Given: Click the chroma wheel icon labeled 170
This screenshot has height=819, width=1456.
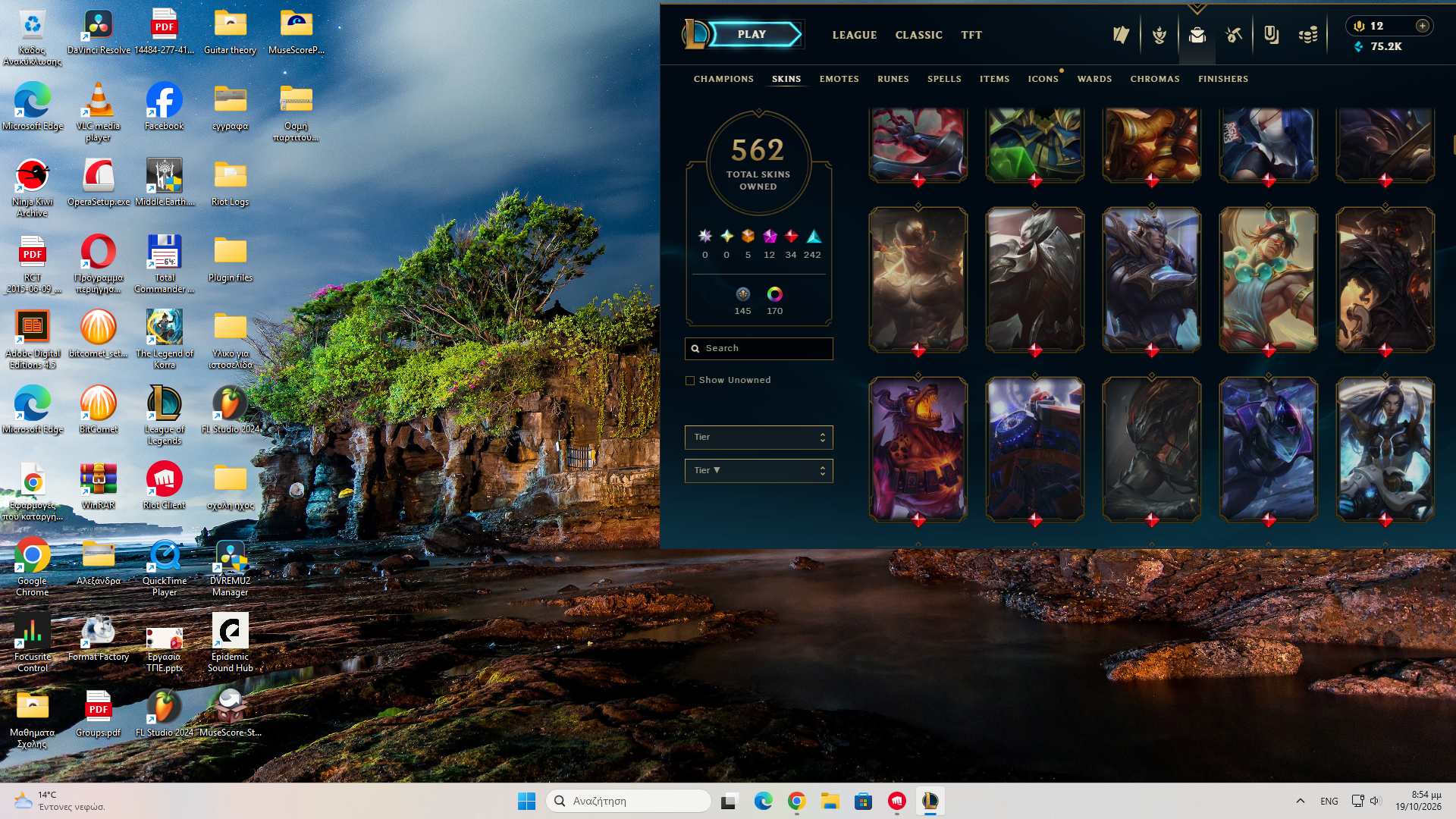Looking at the screenshot, I should [774, 294].
